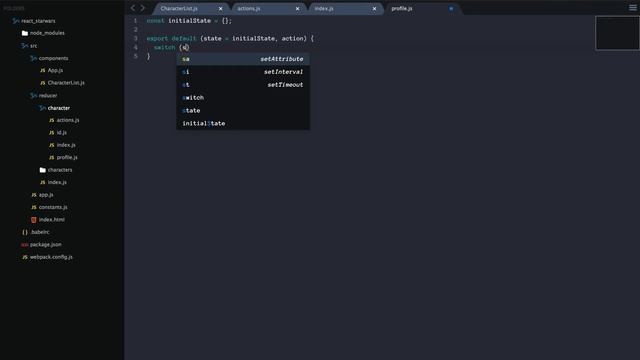Expand the characters folder

click(60, 170)
